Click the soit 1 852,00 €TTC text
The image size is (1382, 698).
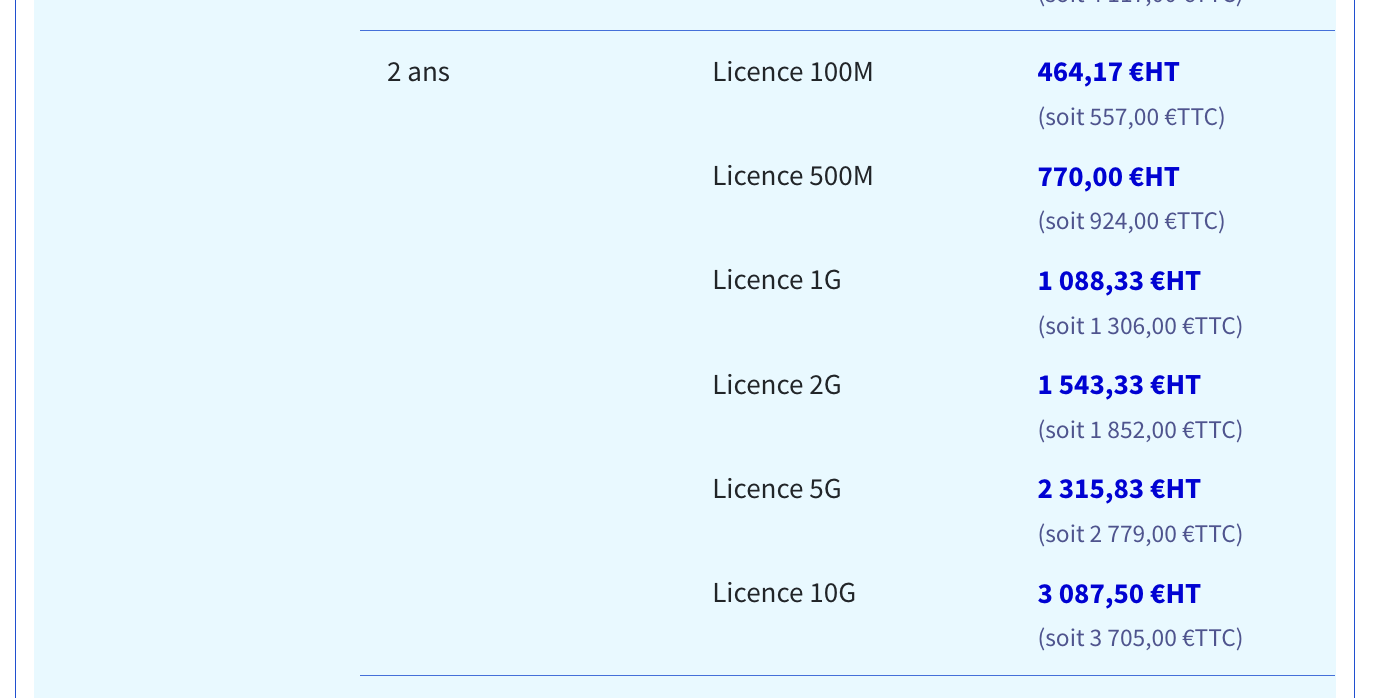1140,430
